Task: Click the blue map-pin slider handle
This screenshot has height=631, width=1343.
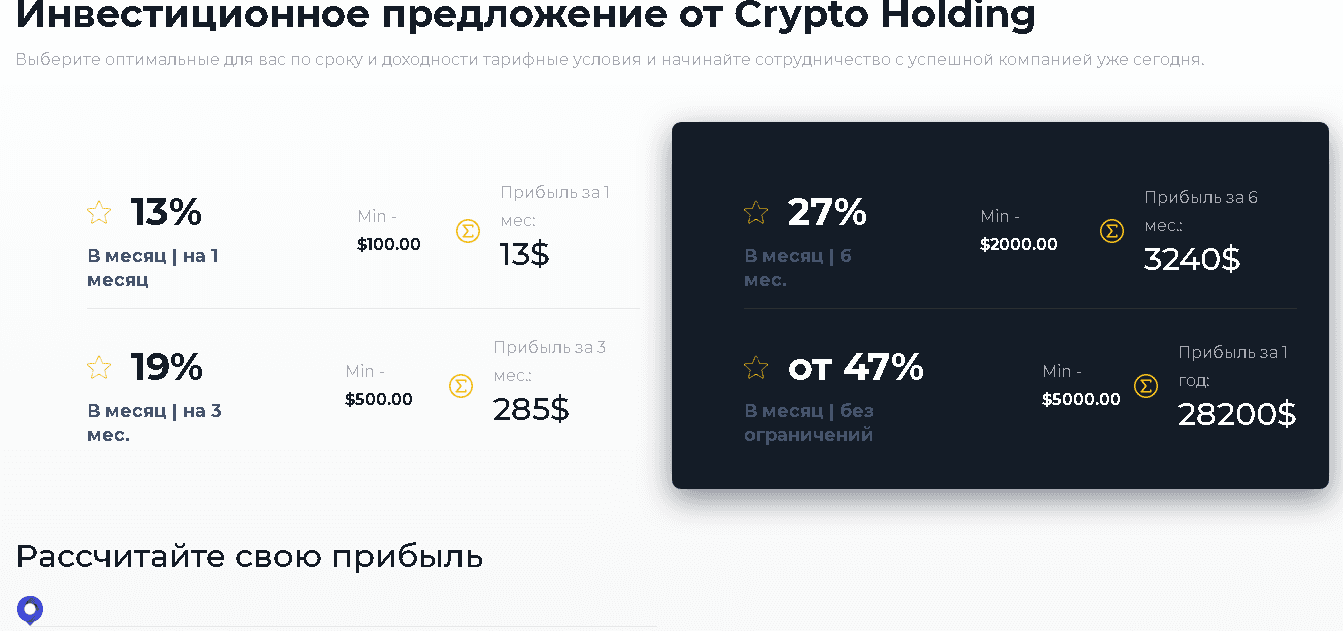Action: [x=30, y=608]
